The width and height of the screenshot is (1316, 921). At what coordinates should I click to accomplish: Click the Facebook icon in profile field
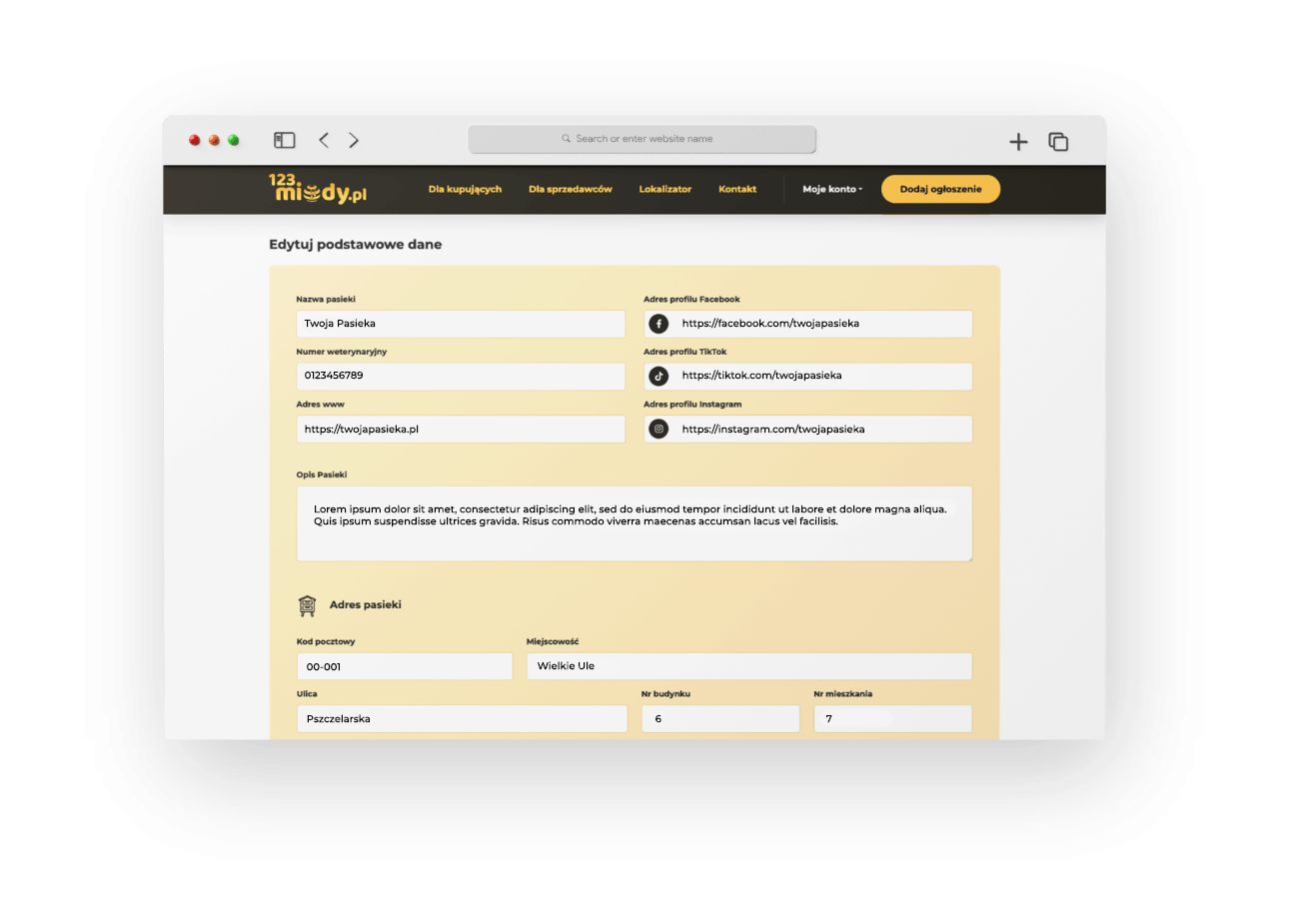pos(658,324)
